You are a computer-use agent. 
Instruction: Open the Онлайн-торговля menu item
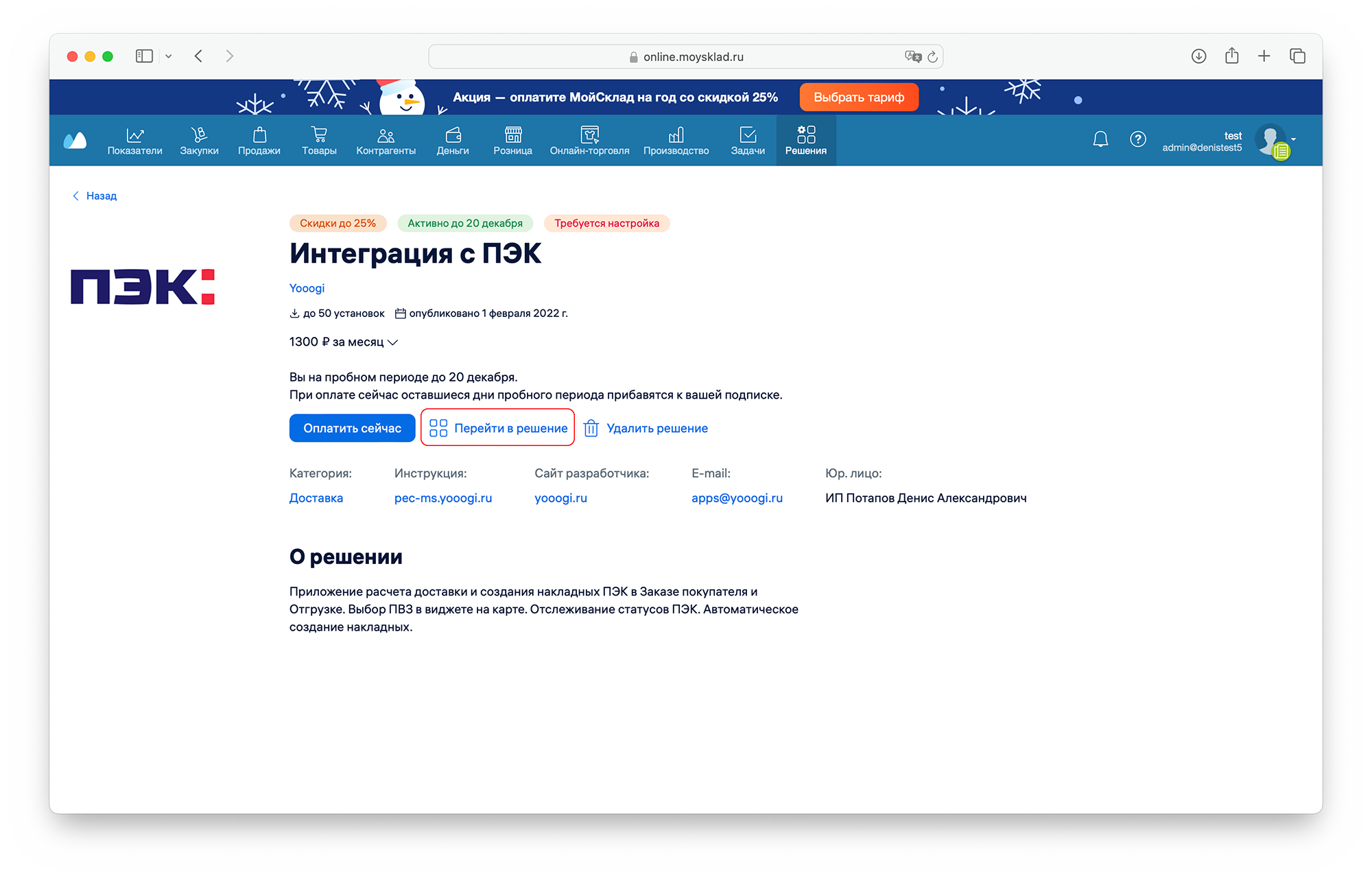(589, 141)
